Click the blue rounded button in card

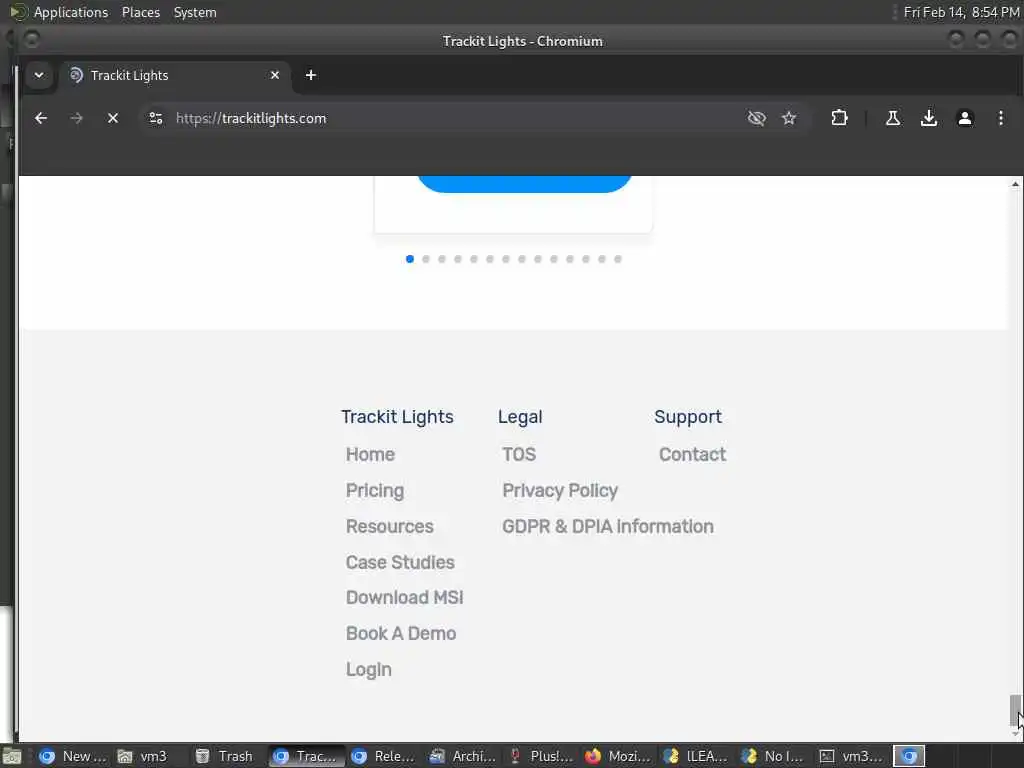(x=524, y=184)
